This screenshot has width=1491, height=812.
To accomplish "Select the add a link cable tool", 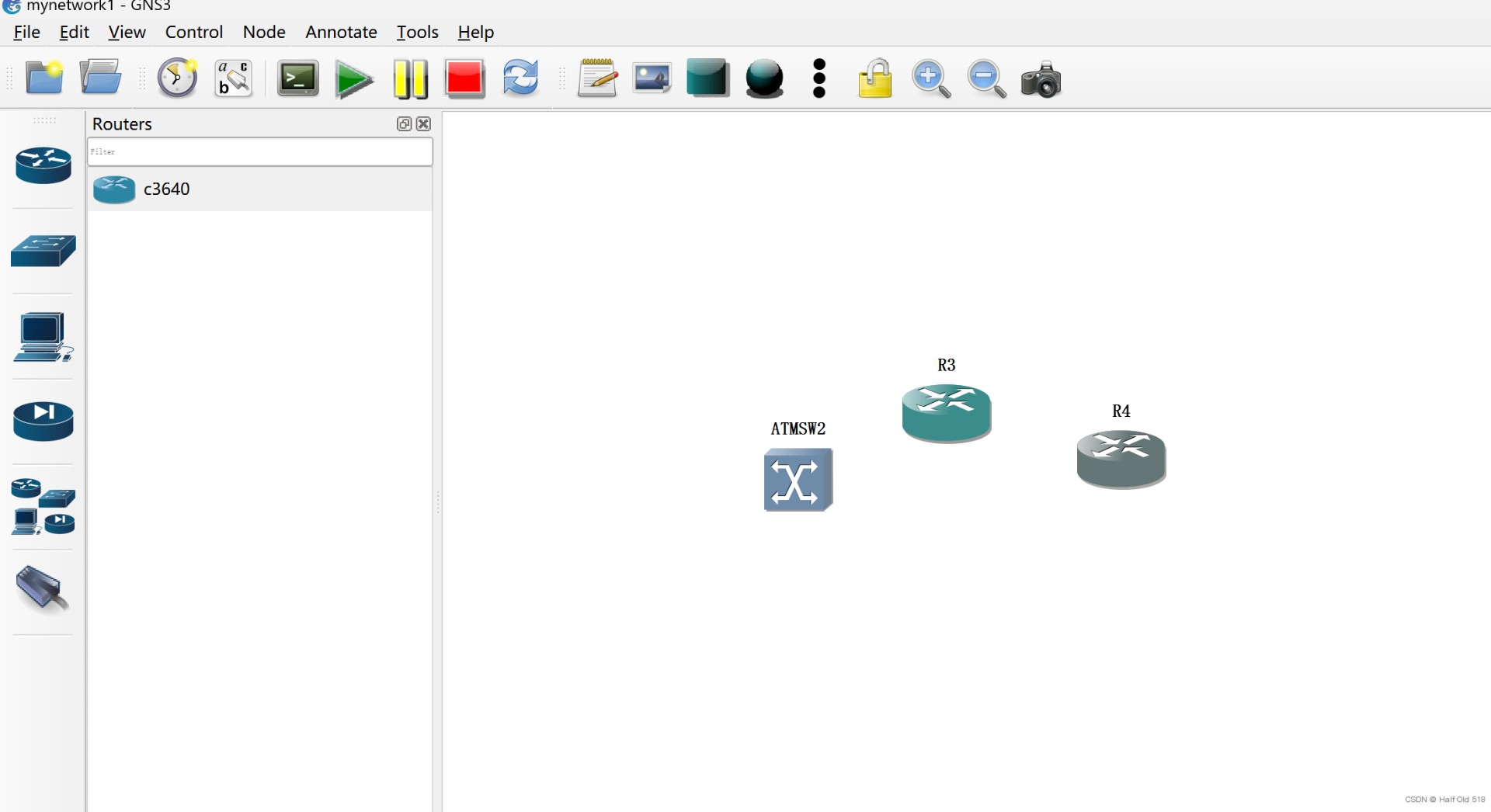I will 43,590.
